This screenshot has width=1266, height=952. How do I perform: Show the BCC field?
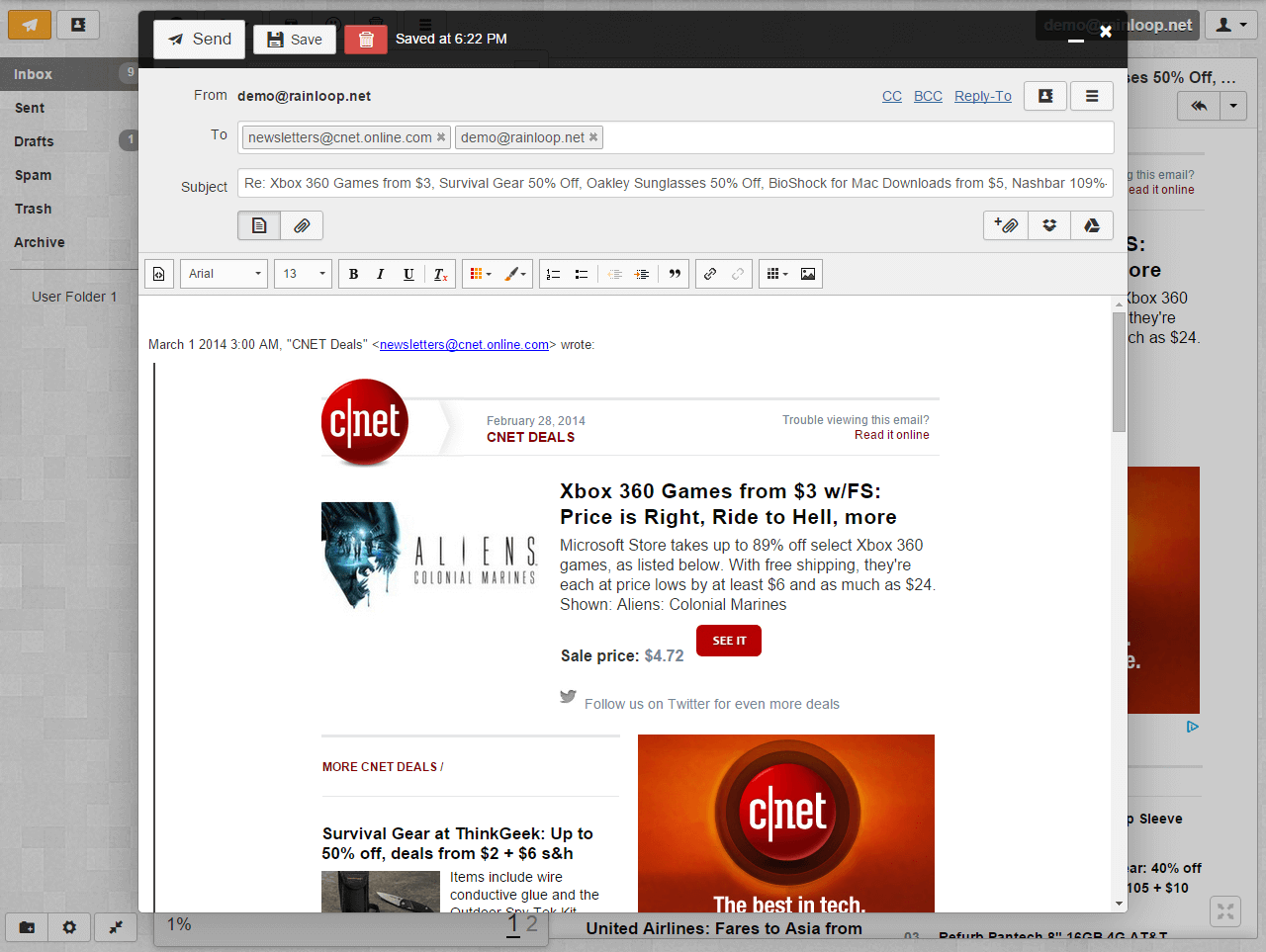[928, 96]
